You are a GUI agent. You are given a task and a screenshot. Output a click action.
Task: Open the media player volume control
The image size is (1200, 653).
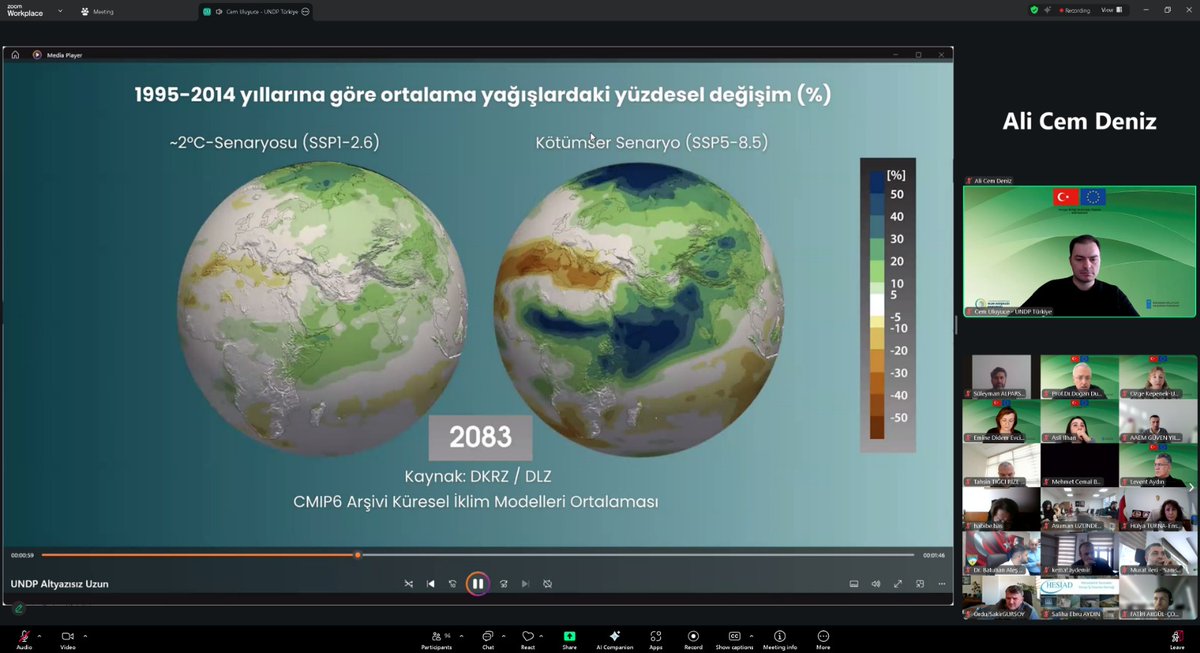coord(876,583)
